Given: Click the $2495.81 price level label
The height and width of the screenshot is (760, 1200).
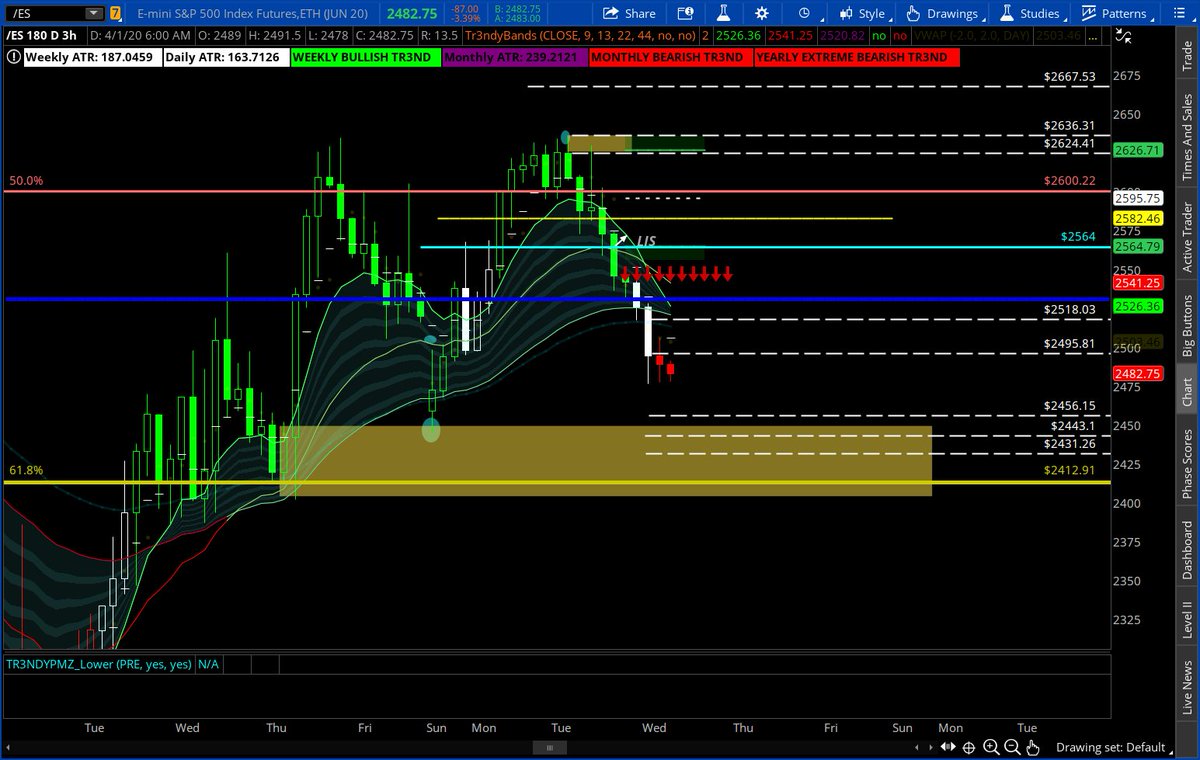Looking at the screenshot, I should [1069, 343].
